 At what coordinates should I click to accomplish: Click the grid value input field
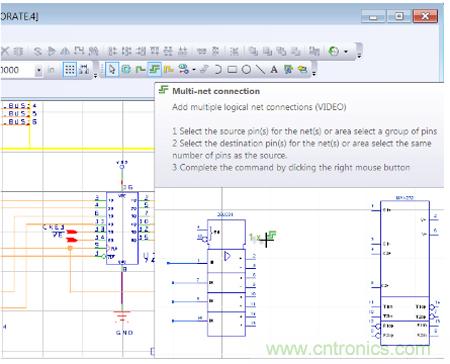point(17,70)
